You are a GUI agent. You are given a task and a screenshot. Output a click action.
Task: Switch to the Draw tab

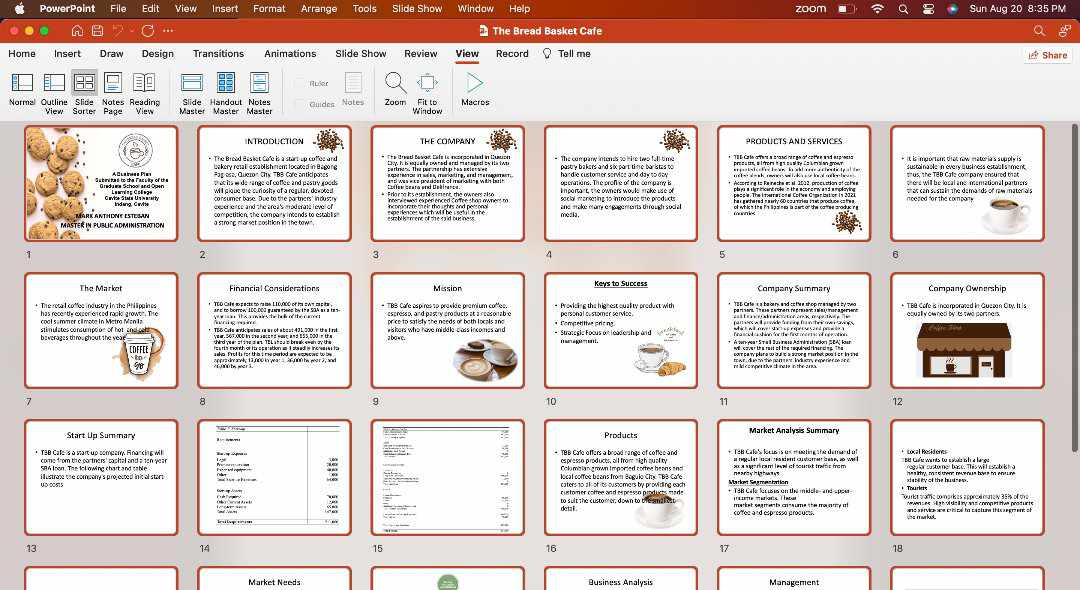(x=112, y=54)
